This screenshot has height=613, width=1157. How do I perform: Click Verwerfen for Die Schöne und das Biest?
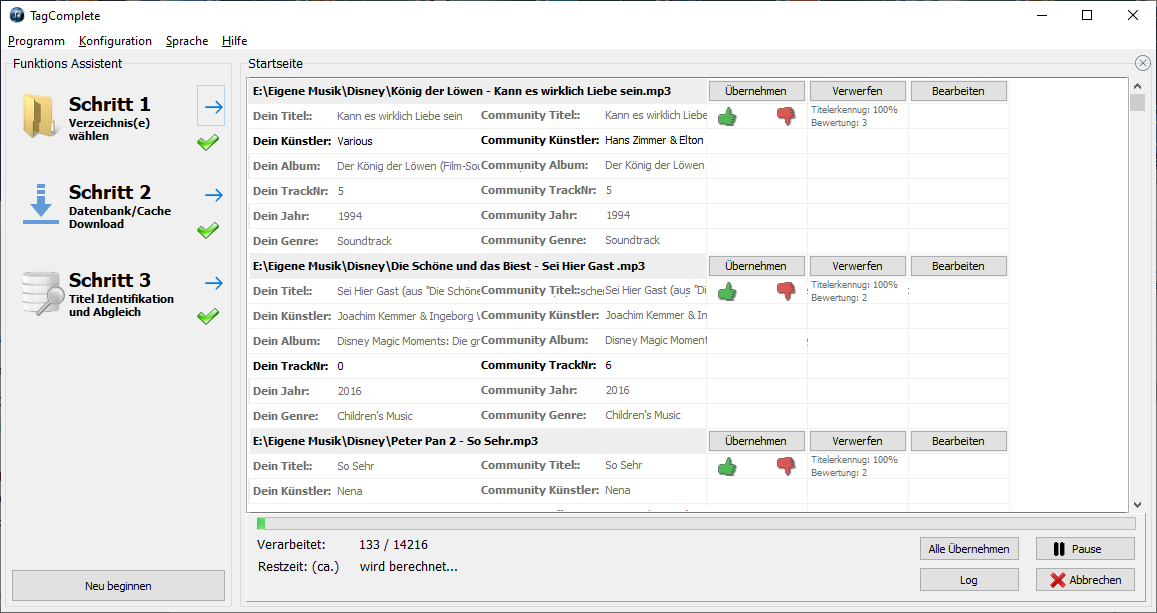pos(857,266)
